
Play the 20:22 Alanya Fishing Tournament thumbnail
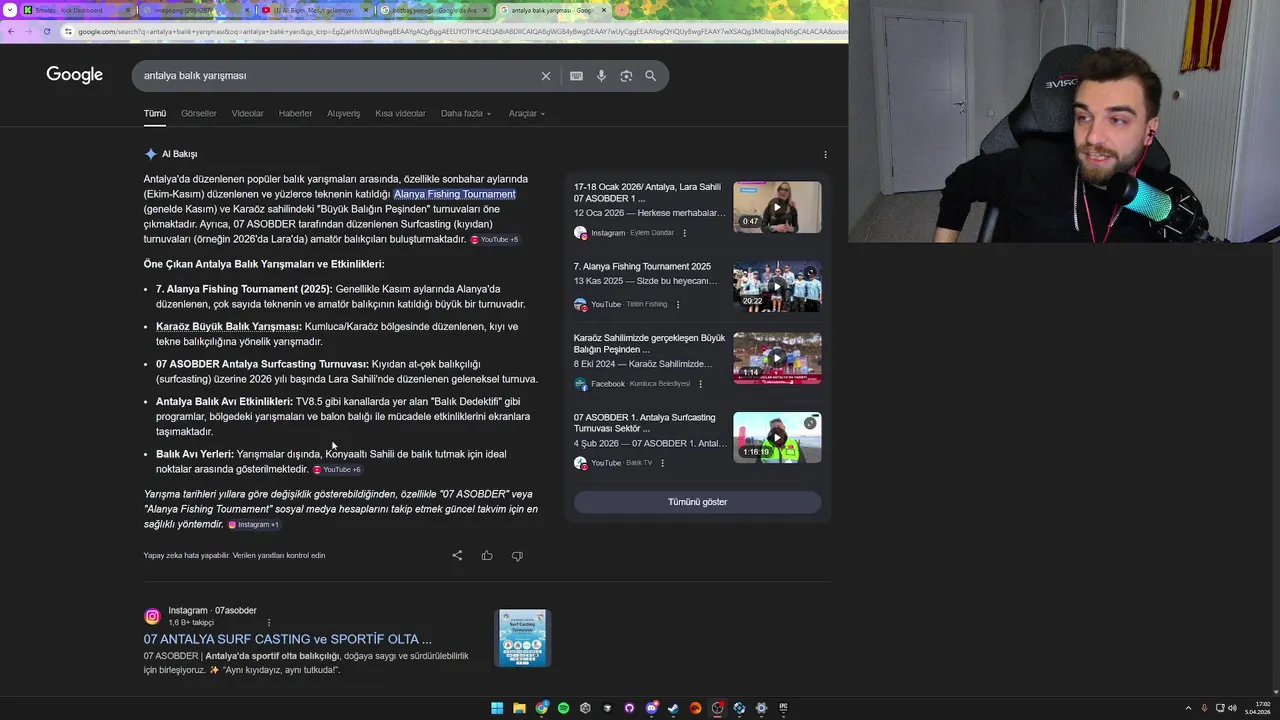coord(777,287)
